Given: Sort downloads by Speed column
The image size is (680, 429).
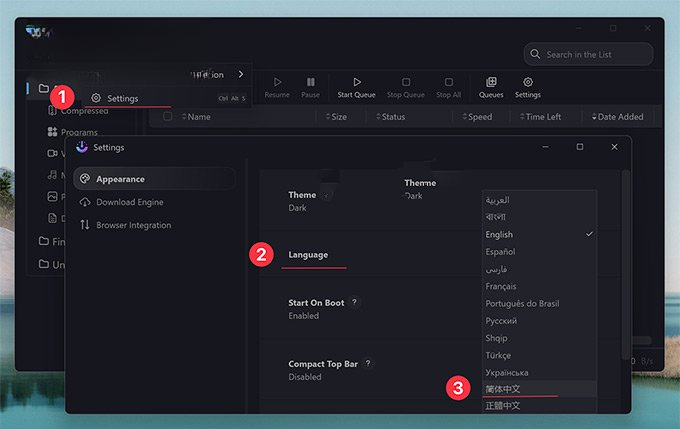Looking at the screenshot, I should 477,117.
